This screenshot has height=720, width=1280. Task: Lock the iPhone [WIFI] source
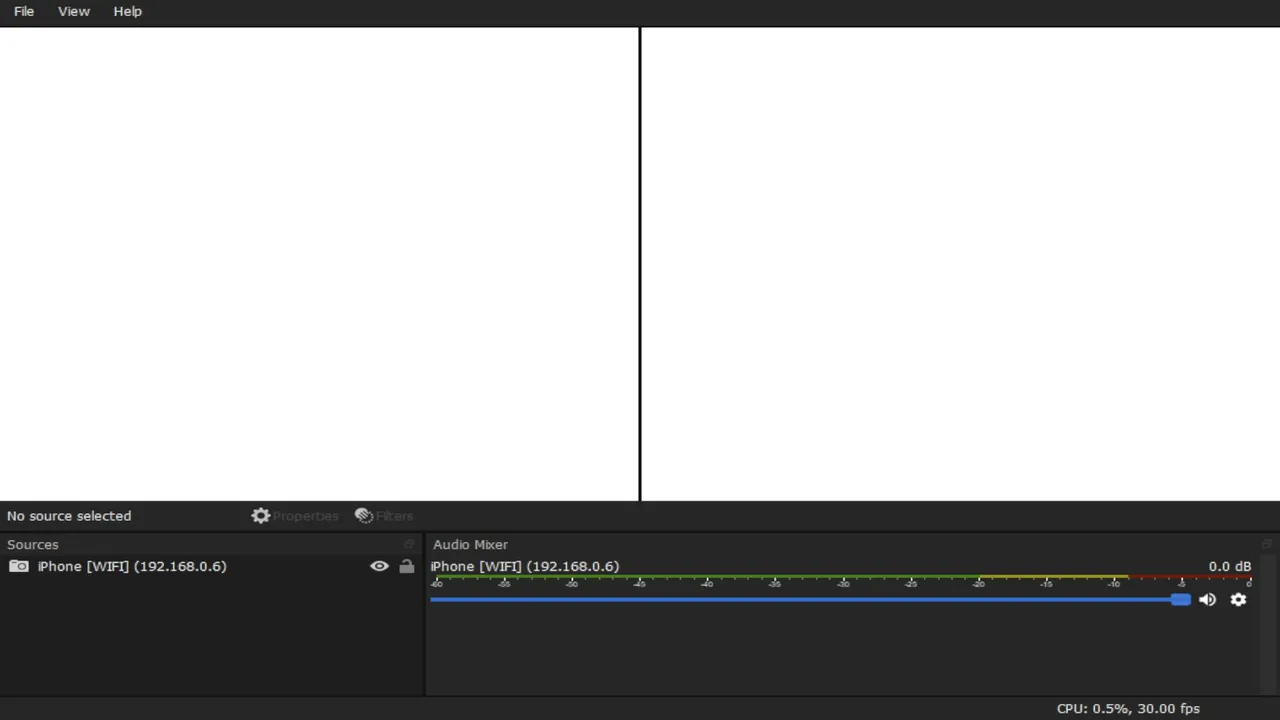tap(406, 566)
